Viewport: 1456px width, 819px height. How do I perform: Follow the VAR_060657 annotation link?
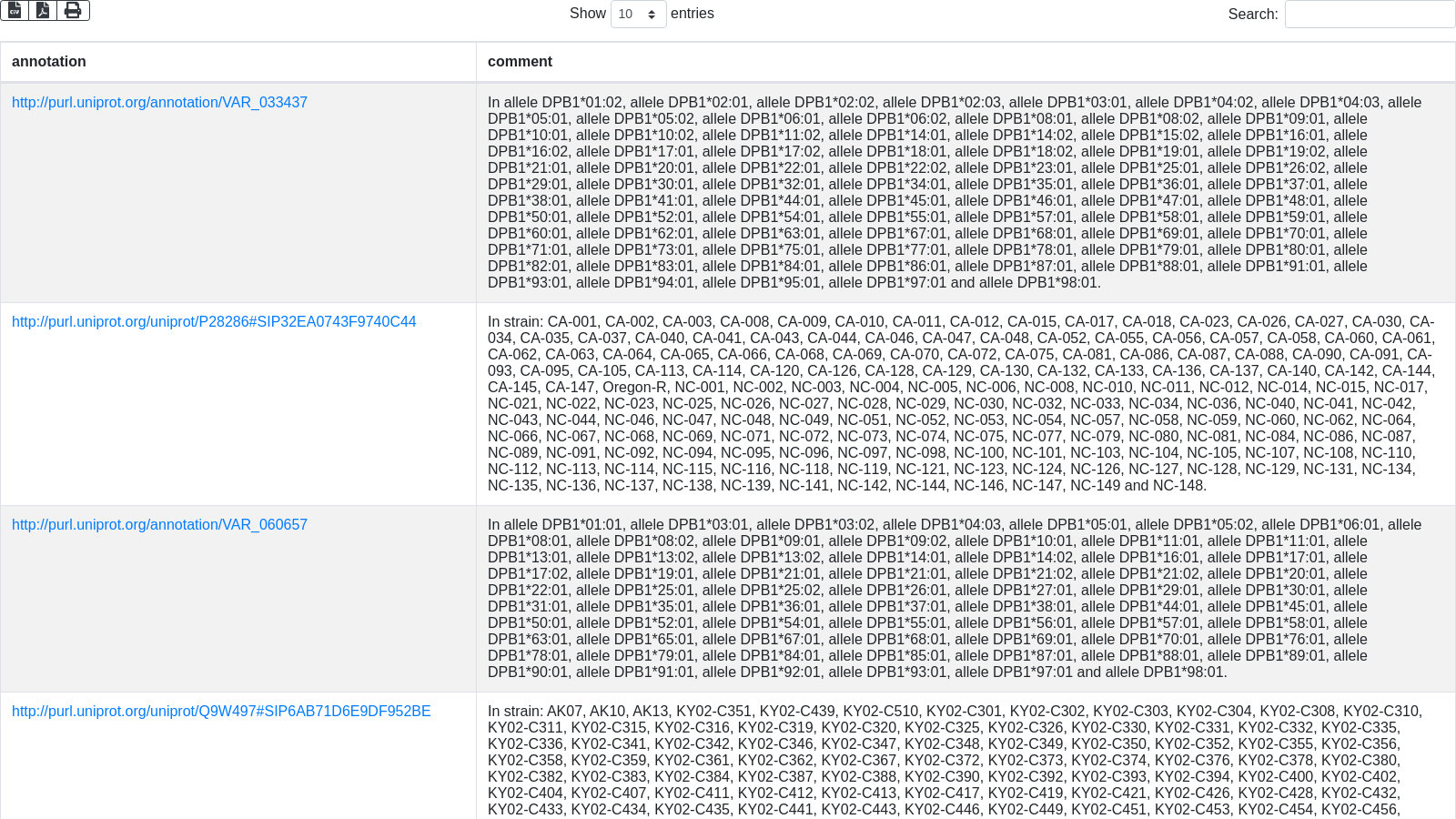click(x=159, y=525)
